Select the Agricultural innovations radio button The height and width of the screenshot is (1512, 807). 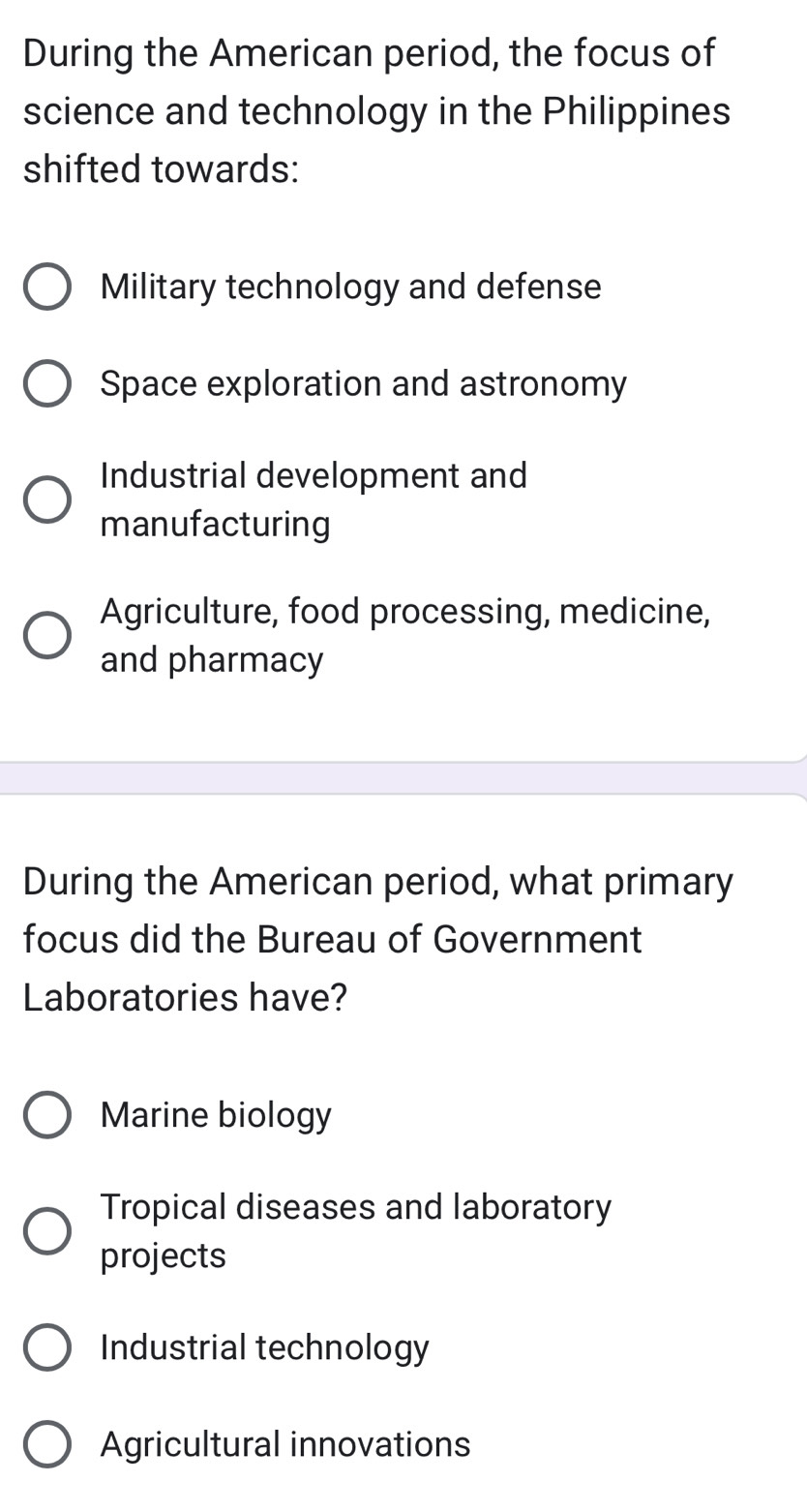point(46,1444)
